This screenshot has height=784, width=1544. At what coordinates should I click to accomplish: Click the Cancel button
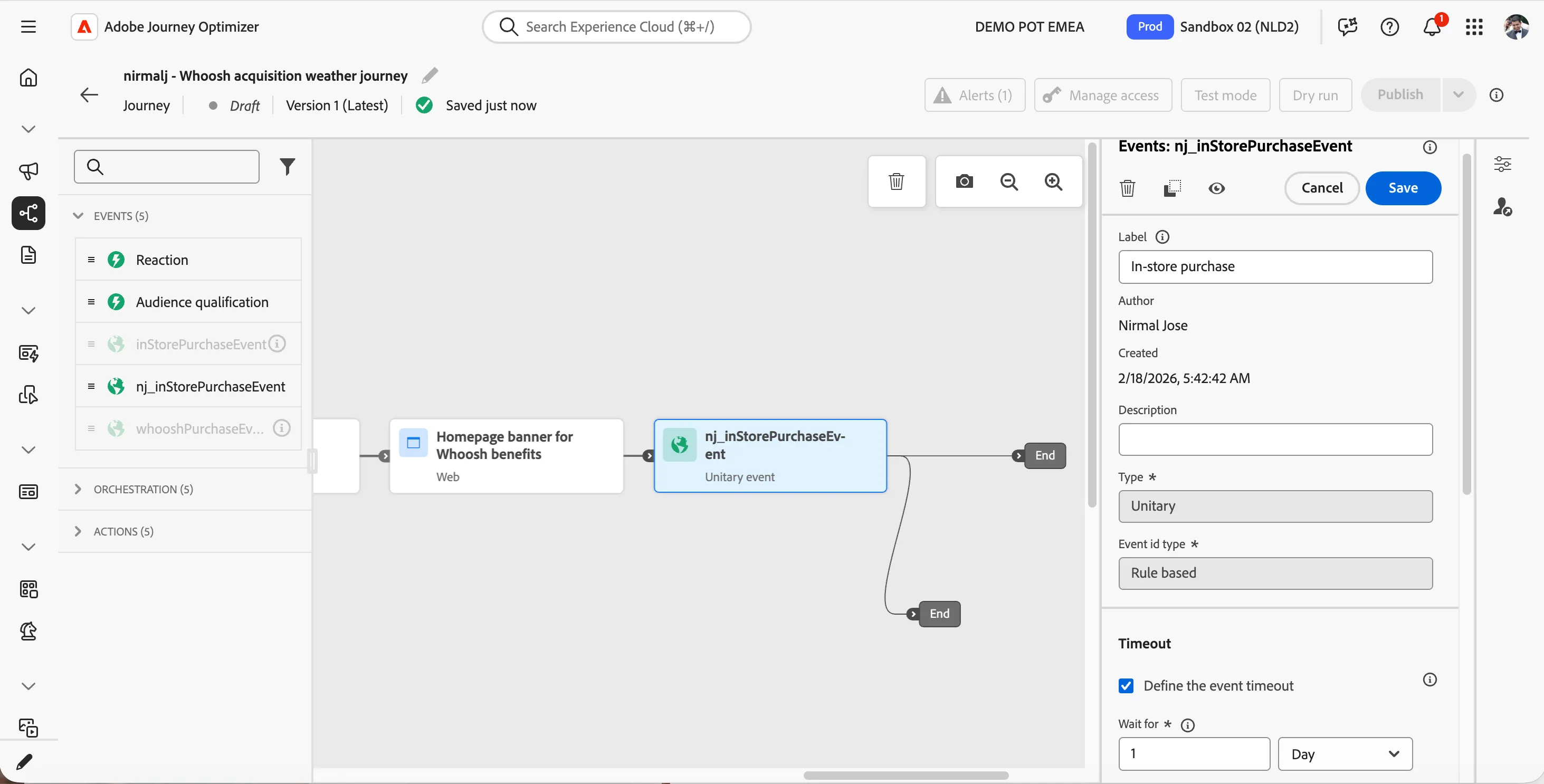tap(1322, 188)
